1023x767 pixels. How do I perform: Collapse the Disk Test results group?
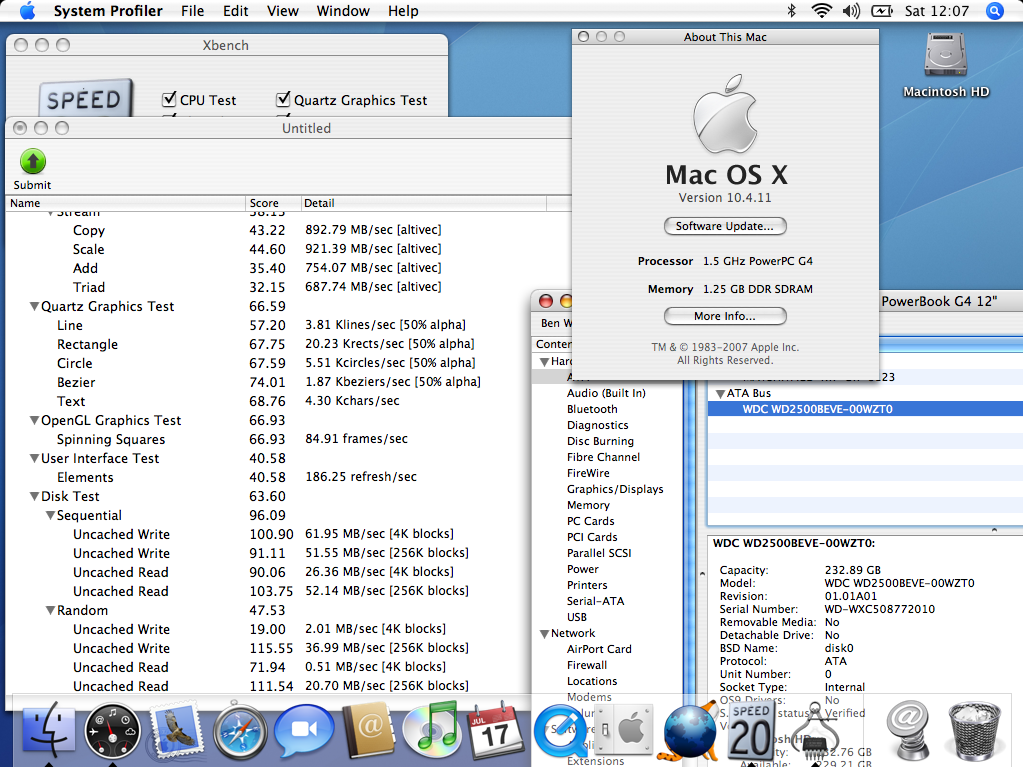point(34,497)
